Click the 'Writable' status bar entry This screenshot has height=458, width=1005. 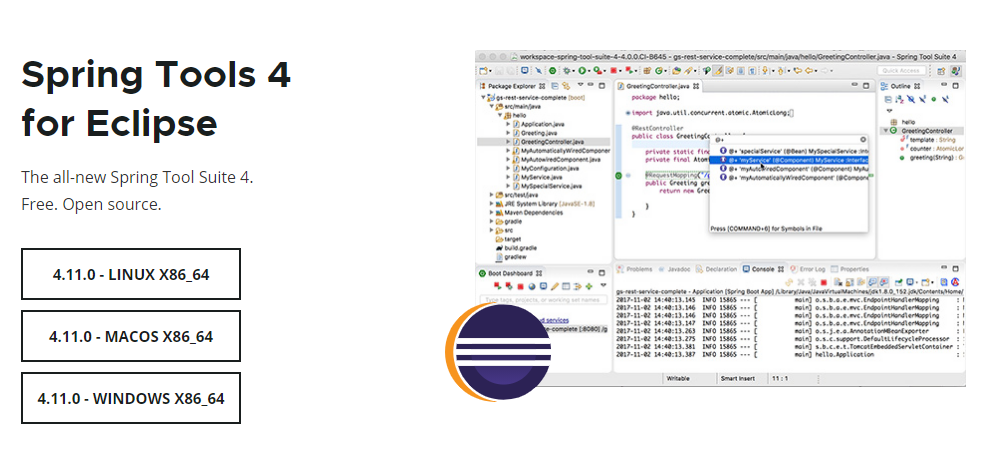click(x=678, y=379)
